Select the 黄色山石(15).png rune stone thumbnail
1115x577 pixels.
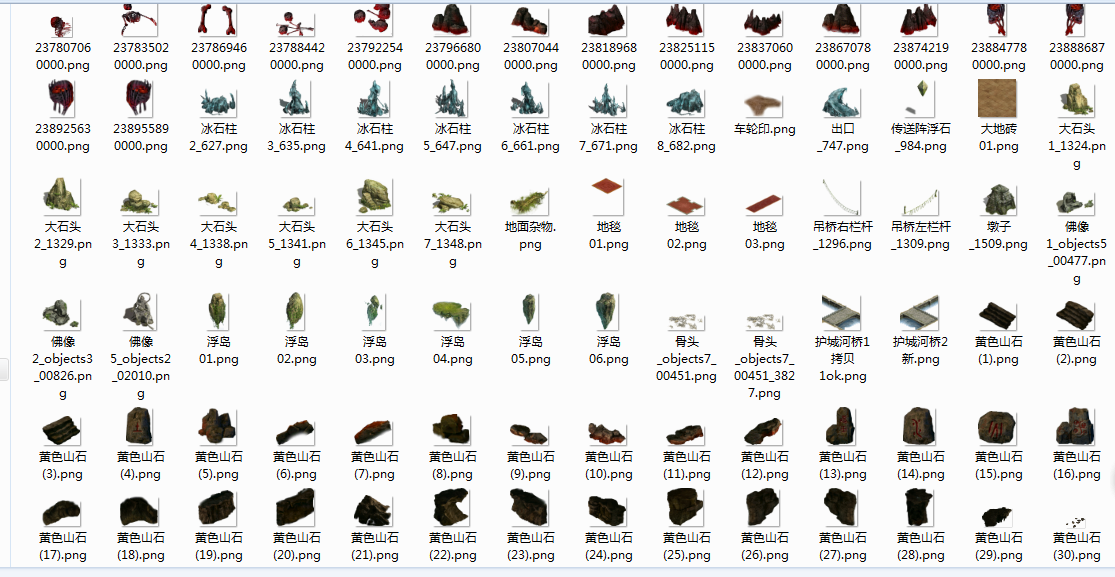tap(999, 426)
